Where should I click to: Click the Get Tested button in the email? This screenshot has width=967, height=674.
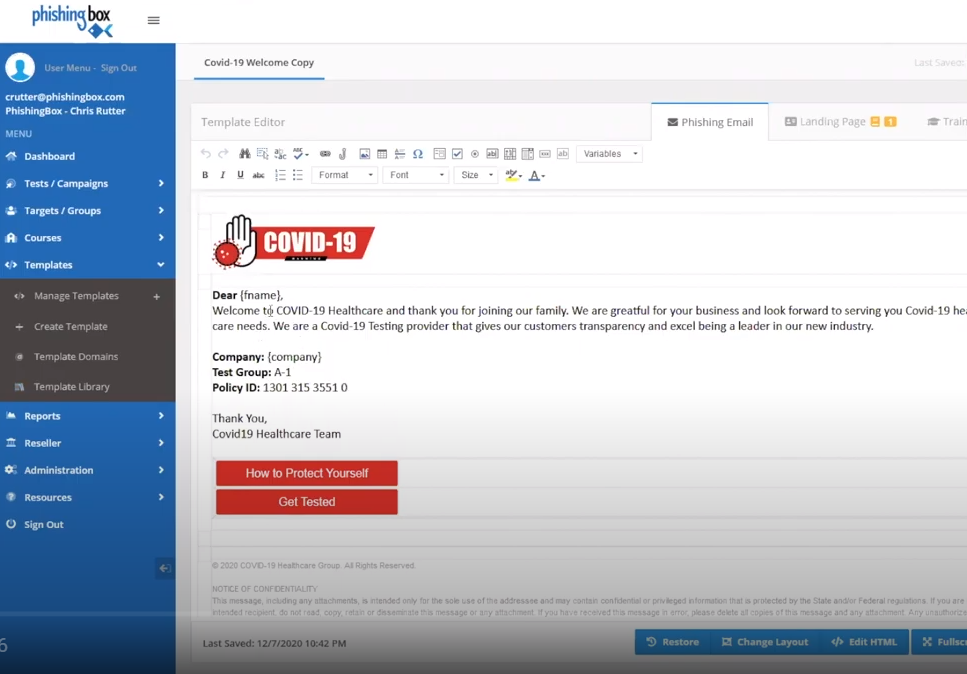click(x=306, y=502)
